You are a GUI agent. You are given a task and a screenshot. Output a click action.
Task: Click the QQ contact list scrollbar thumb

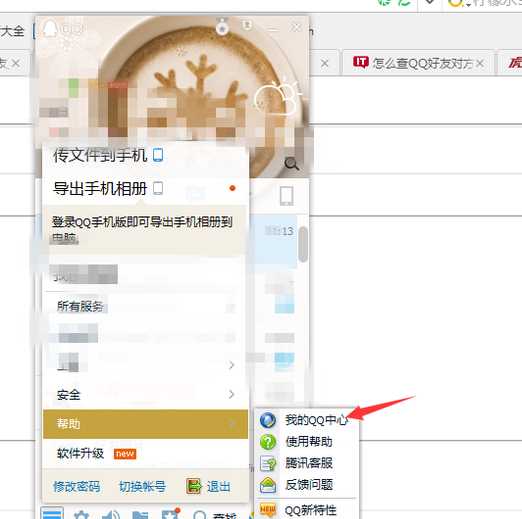pyautogui.click(x=303, y=244)
